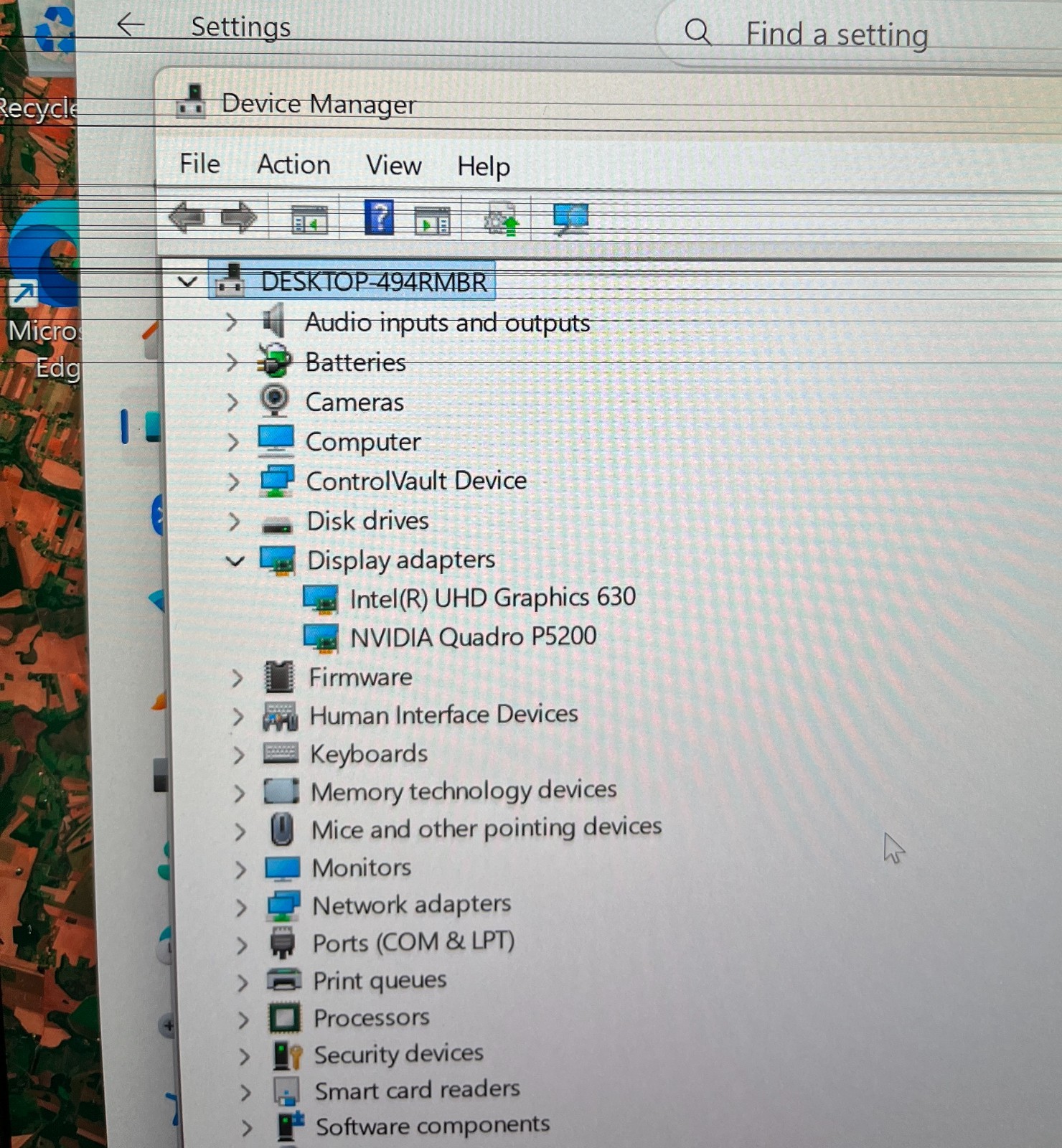Expand the Keyboards chevron
Screen dimensions: 1062x1148
(x=238, y=755)
